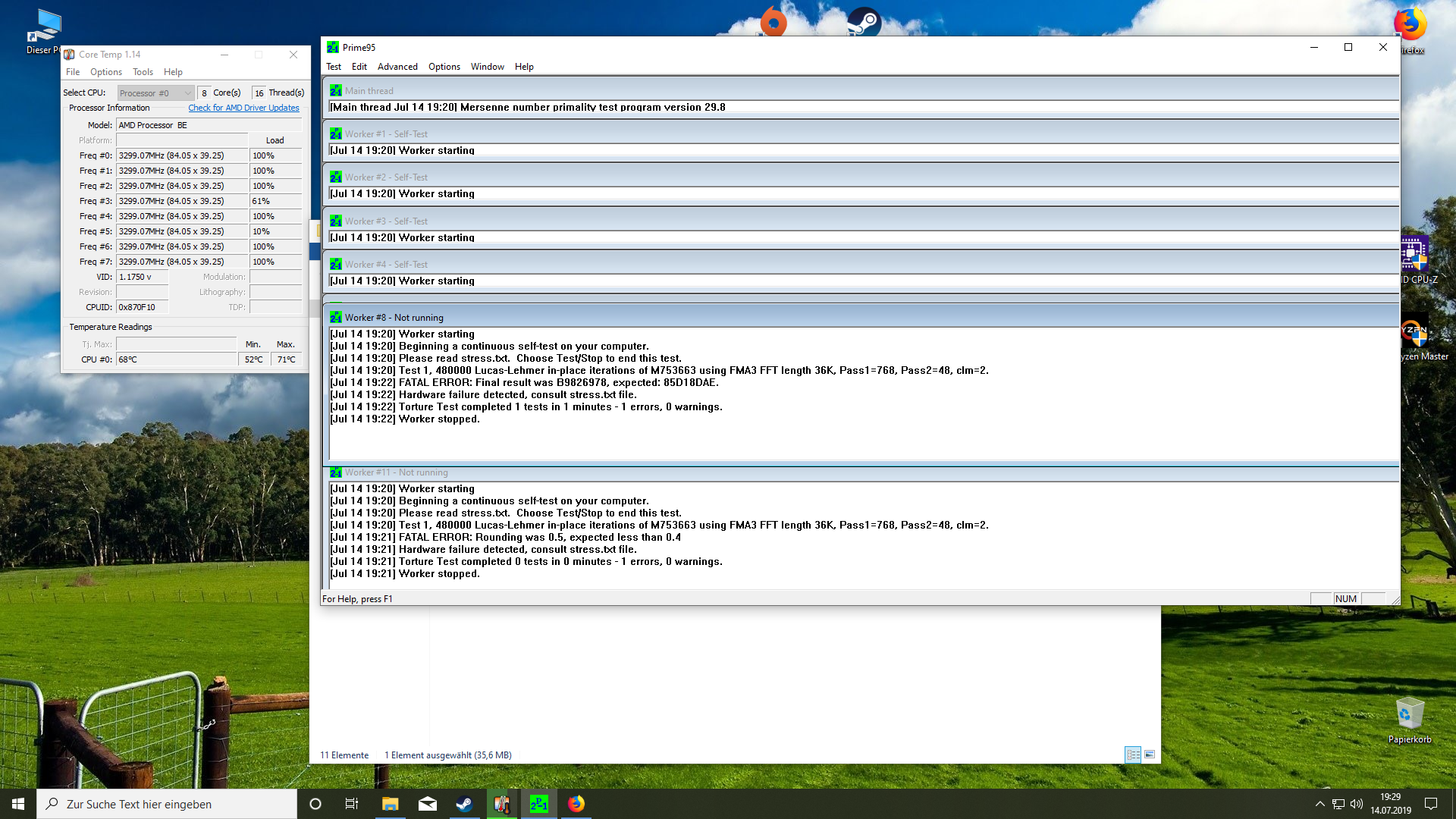
Task: Switch Explorer to large icons view
Action: click(1150, 755)
